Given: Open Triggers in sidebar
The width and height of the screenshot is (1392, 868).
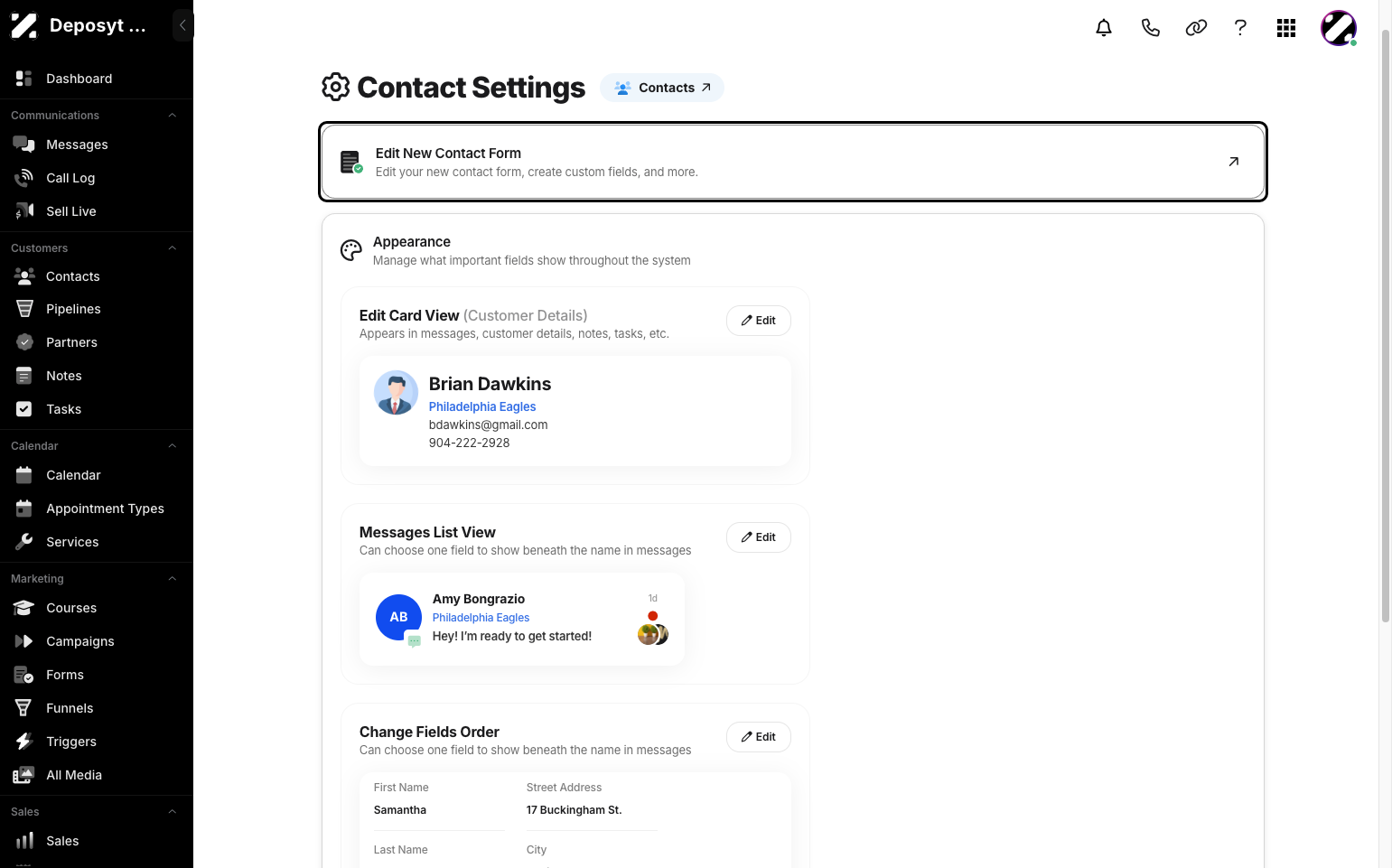Looking at the screenshot, I should coord(97,742).
